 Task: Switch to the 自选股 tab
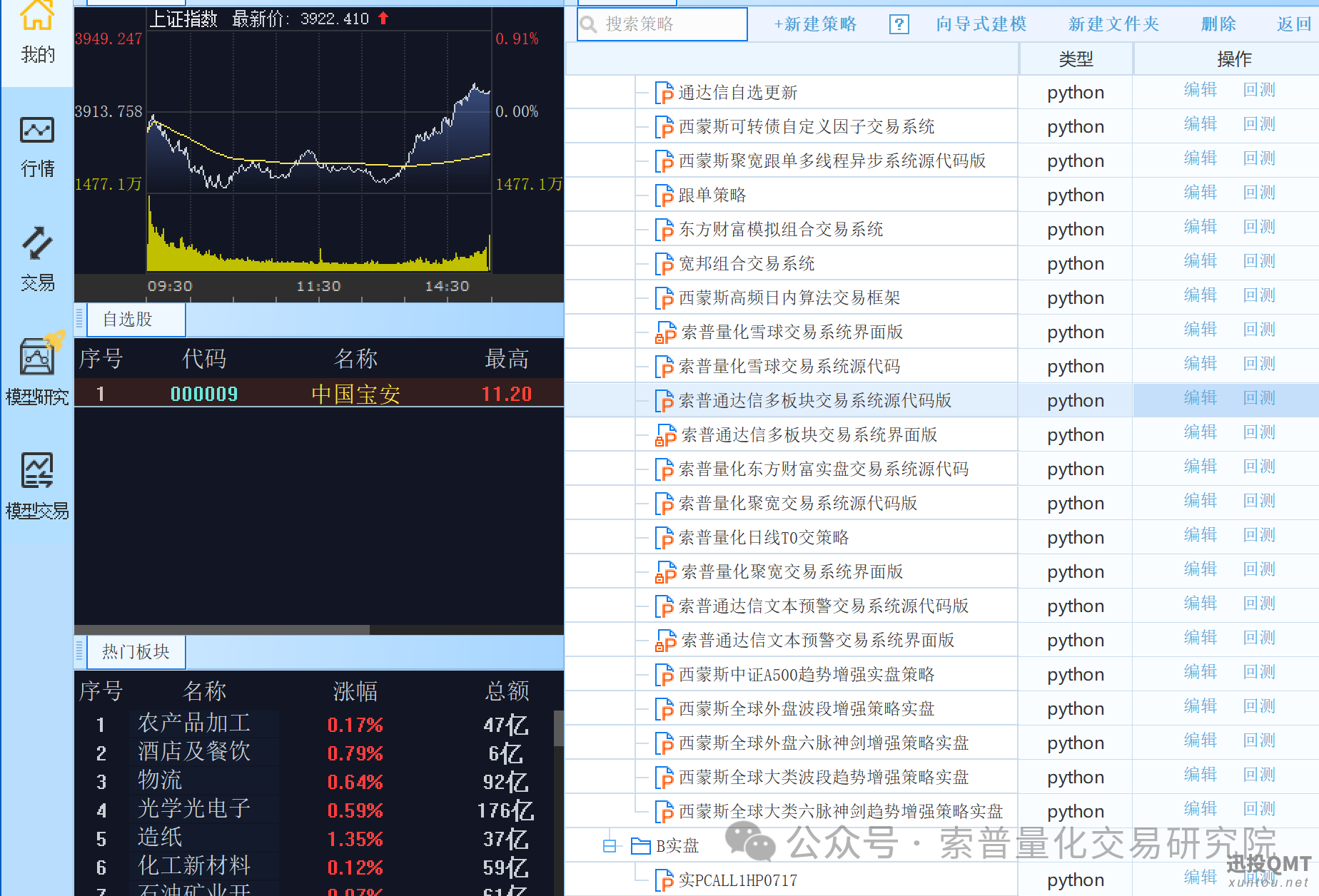click(128, 320)
